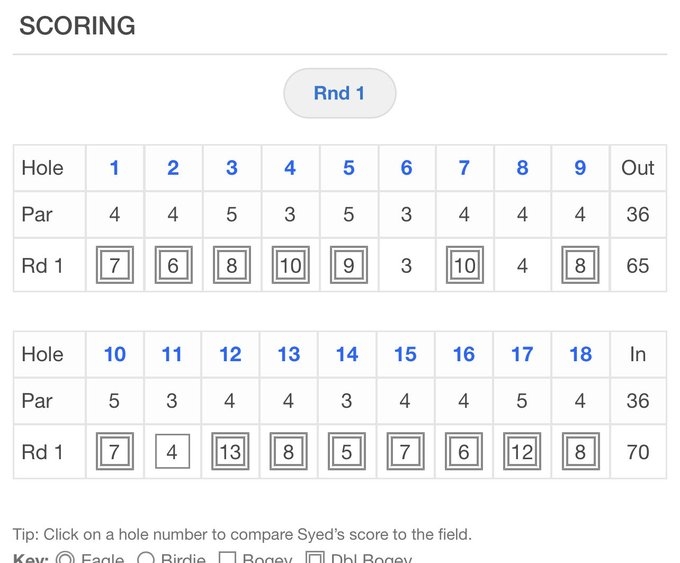
Task: Click hole number 1 link
Action: coord(115,168)
